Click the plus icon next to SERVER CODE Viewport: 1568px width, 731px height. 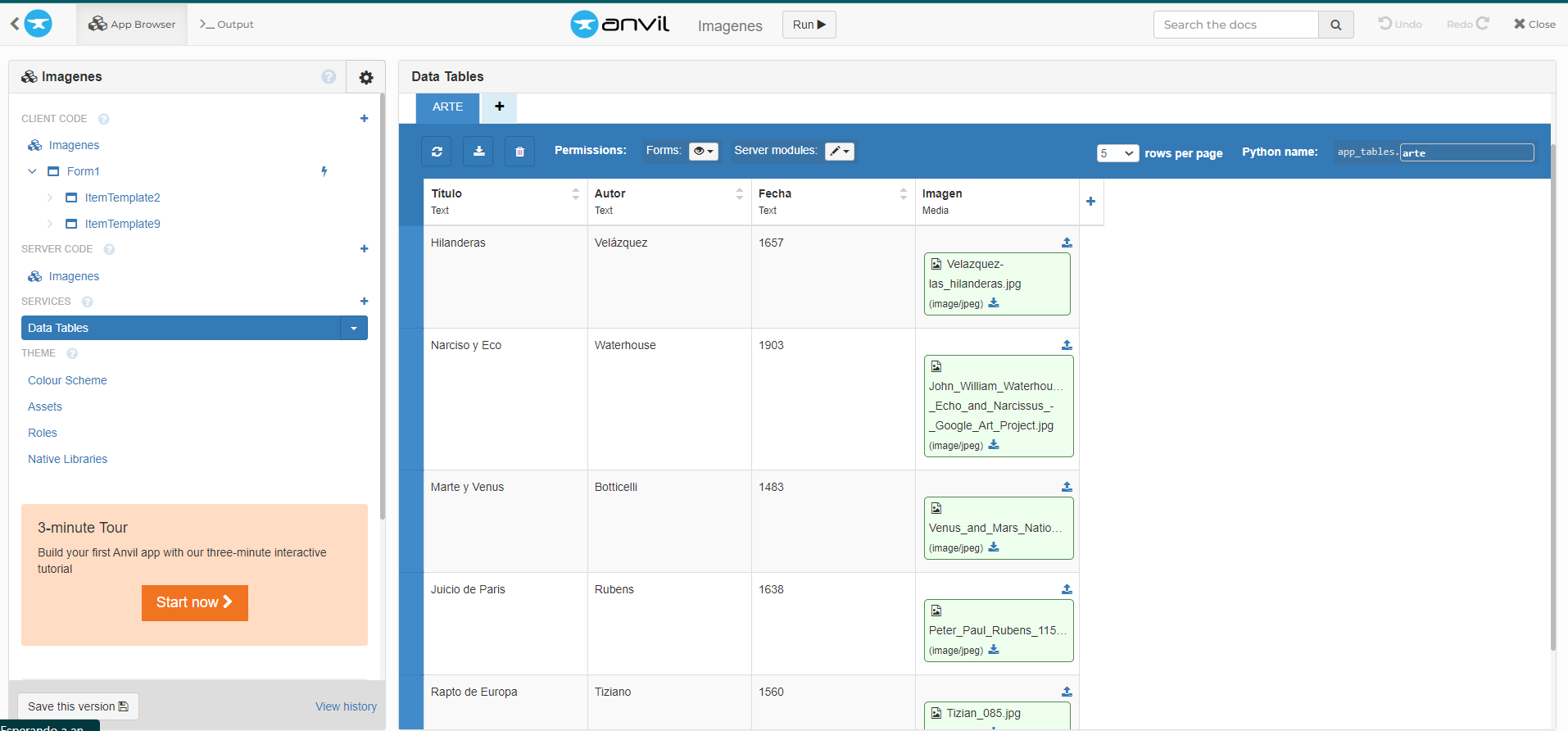(x=365, y=249)
